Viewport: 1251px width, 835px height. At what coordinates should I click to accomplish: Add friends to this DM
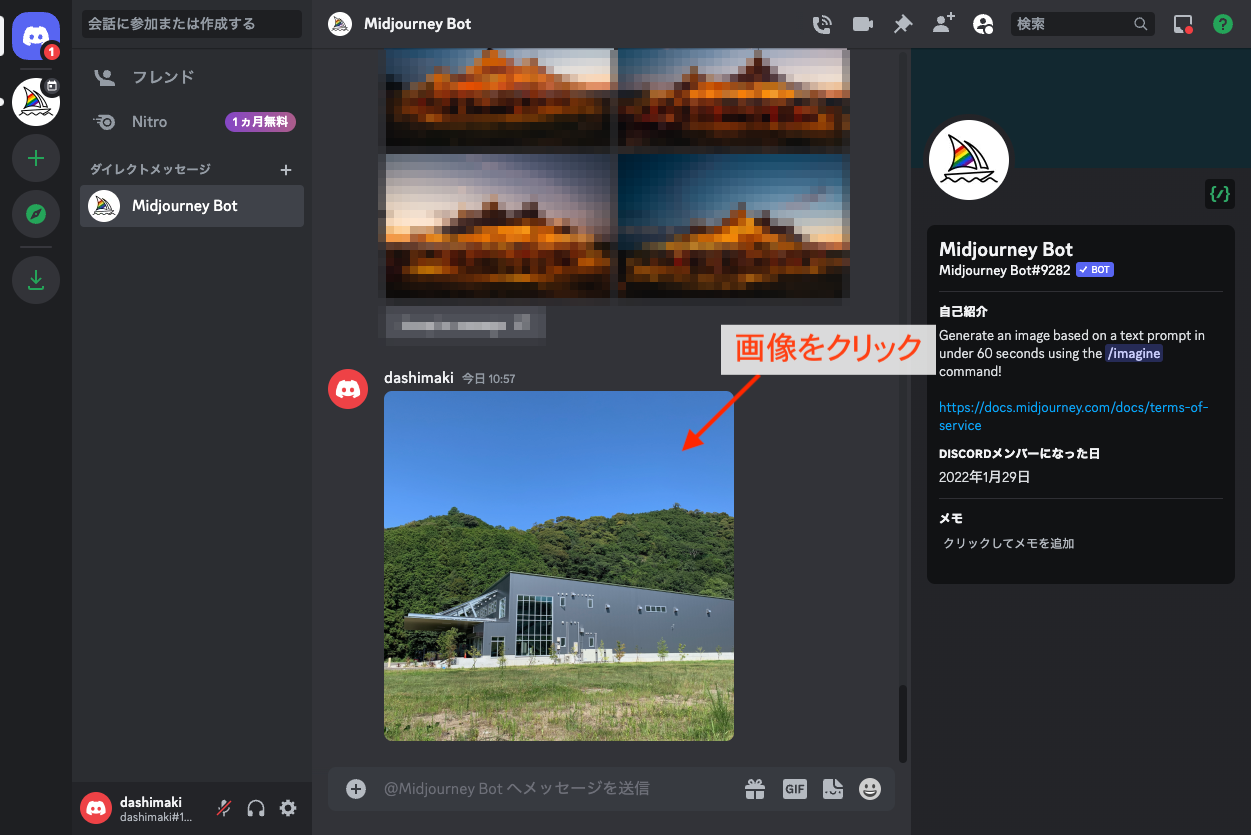[943, 24]
